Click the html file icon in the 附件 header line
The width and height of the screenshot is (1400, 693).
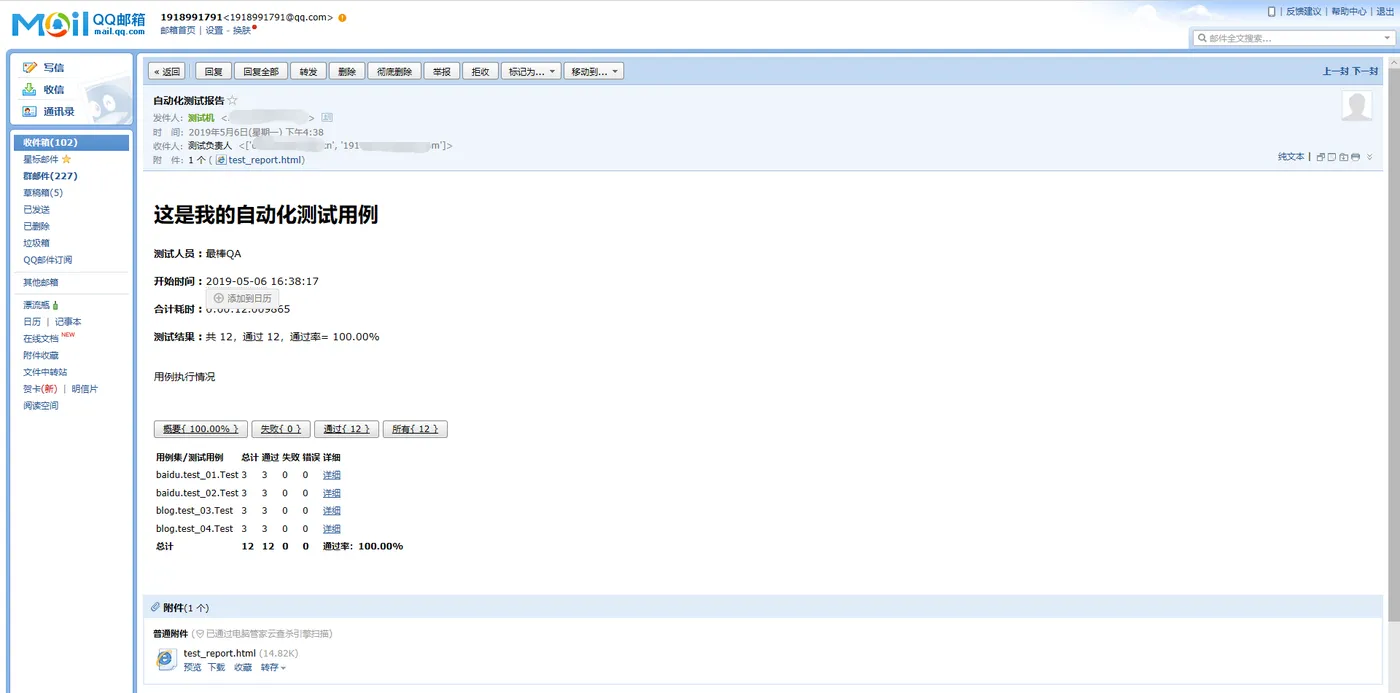pyautogui.click(x=221, y=160)
